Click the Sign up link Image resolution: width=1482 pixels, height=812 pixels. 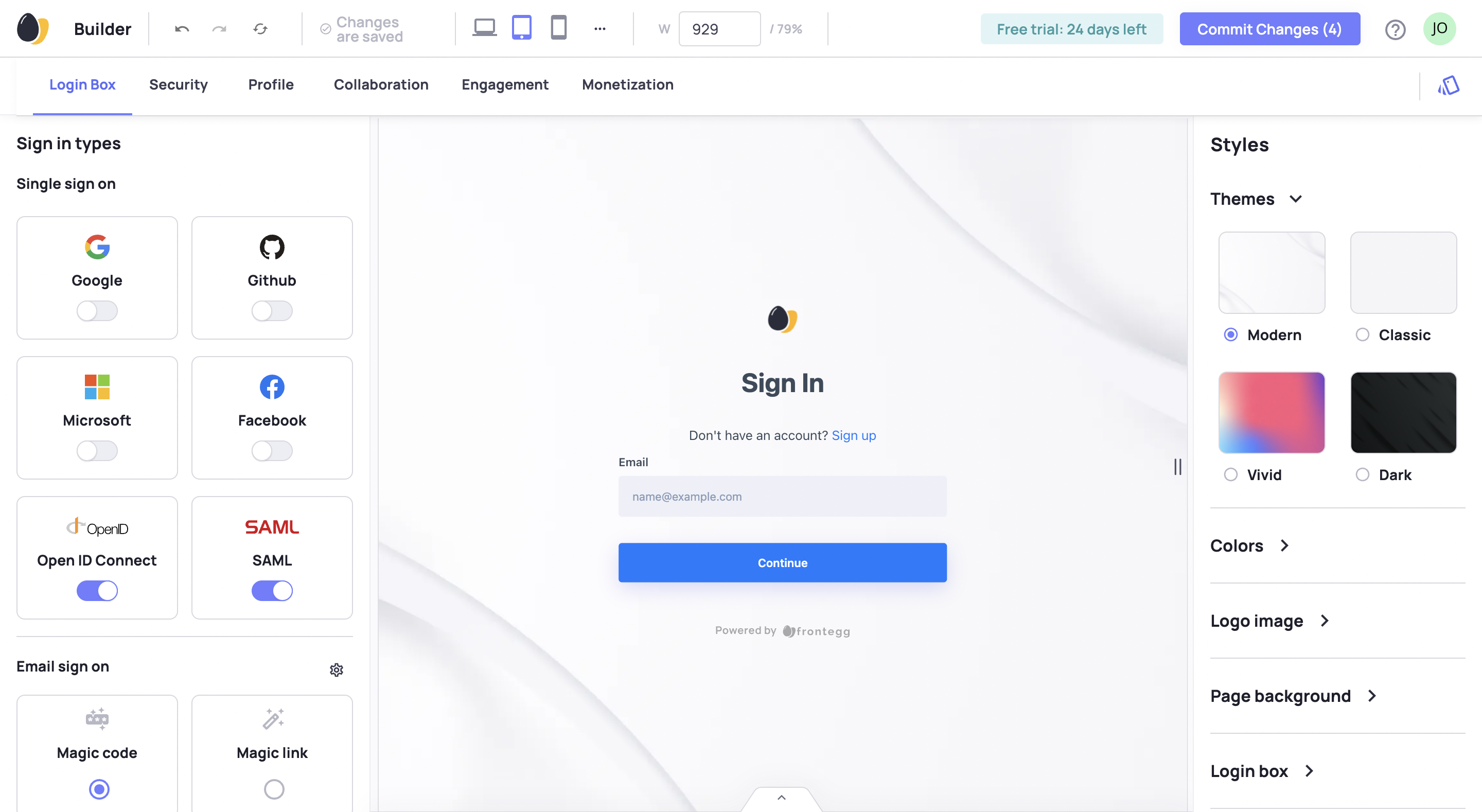(853, 436)
